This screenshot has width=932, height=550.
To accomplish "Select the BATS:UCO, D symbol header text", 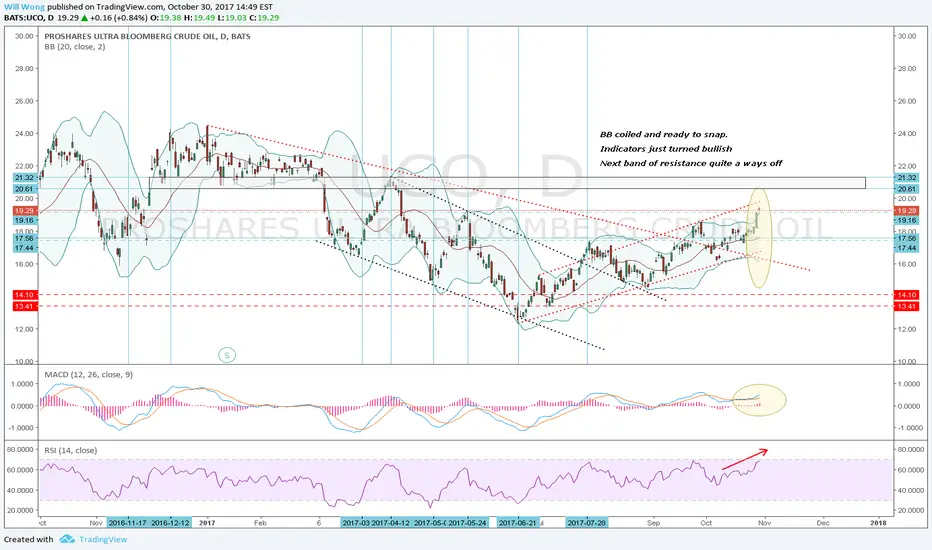I will (x=29, y=18).
